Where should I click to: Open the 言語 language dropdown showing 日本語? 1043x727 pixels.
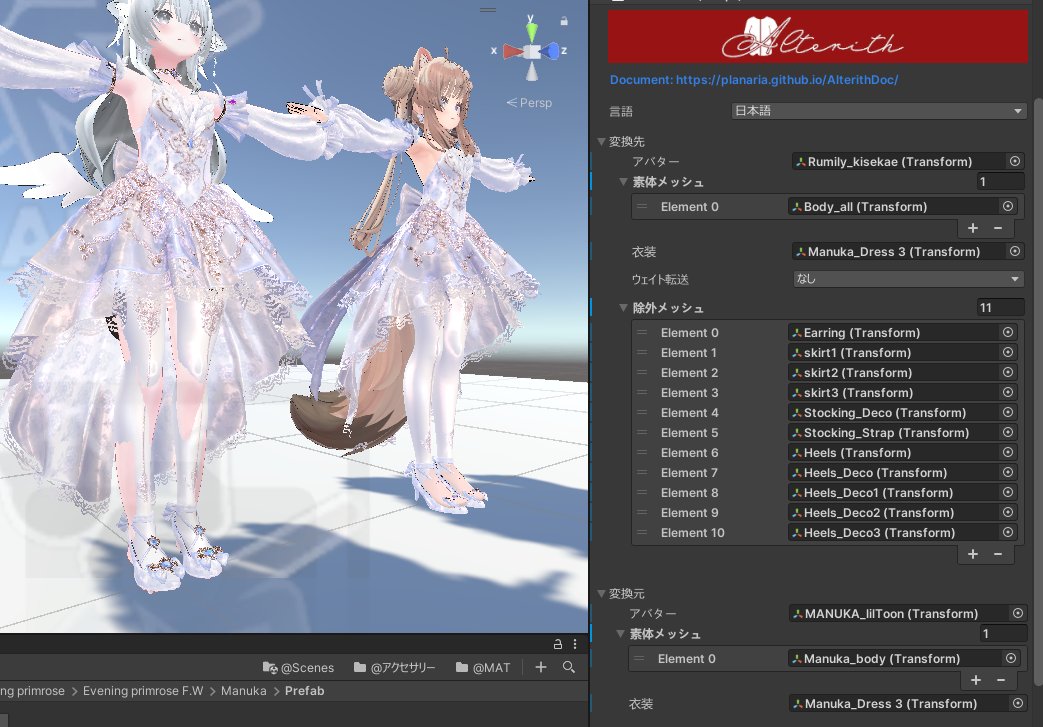[x=878, y=111]
